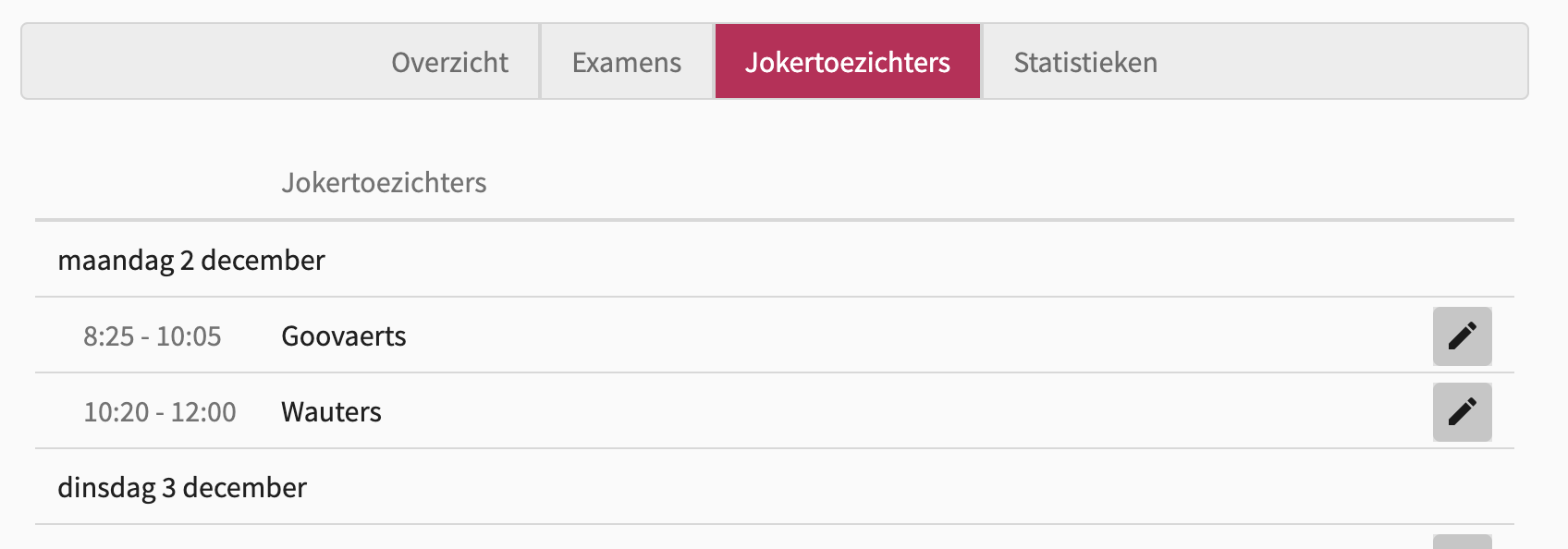The width and height of the screenshot is (1568, 549).
Task: Click the pencil icon for Wauters
Action: (1462, 412)
